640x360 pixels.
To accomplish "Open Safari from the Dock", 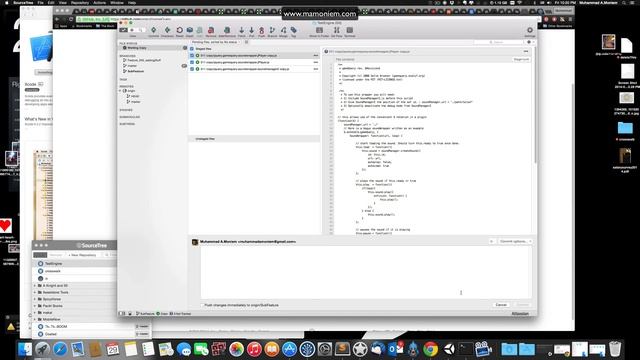I will (x=60, y=349).
